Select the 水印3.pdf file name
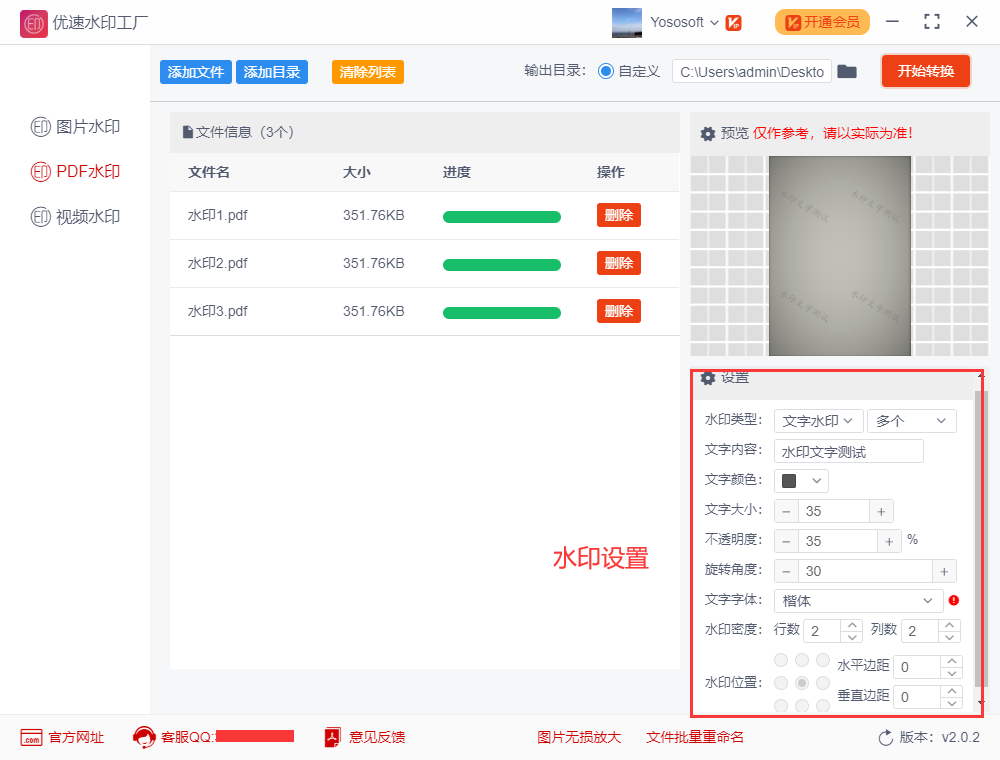1000x760 pixels. tap(217, 311)
